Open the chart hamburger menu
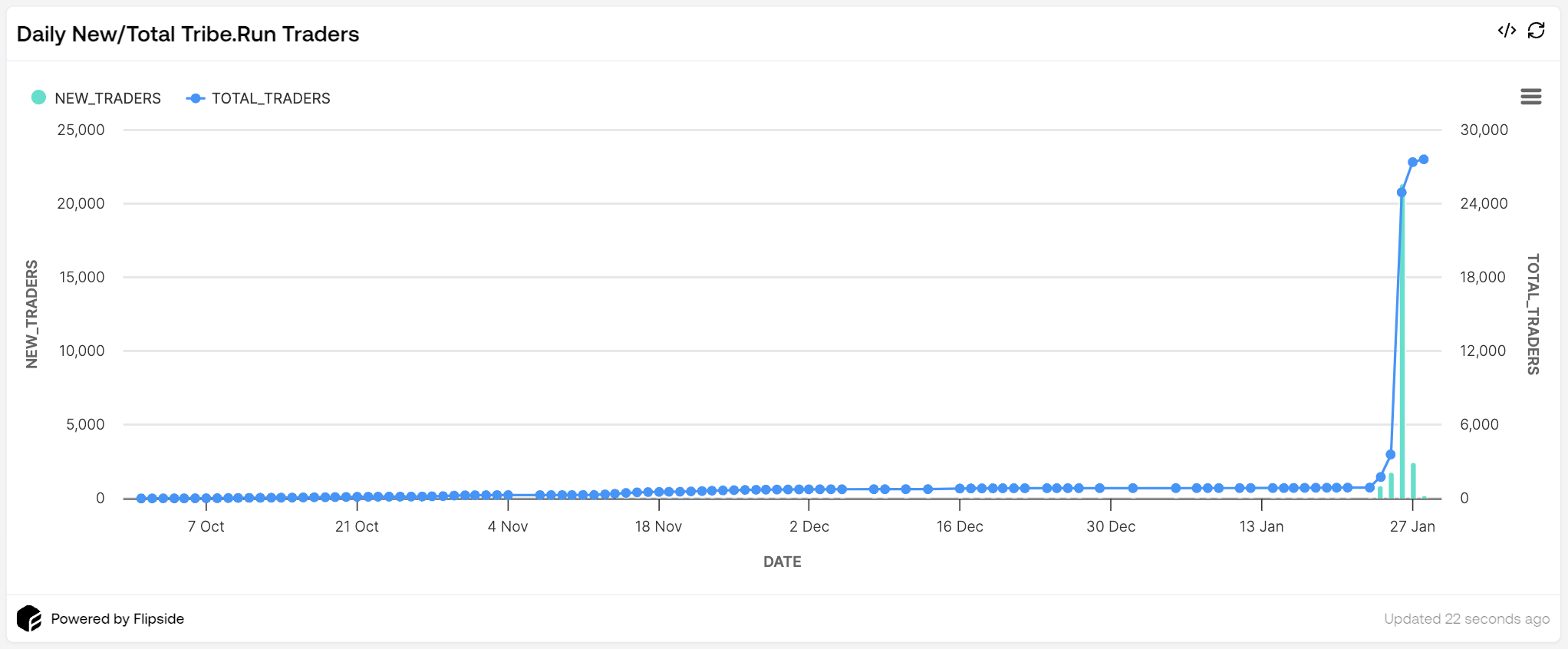1568x649 pixels. (x=1530, y=97)
